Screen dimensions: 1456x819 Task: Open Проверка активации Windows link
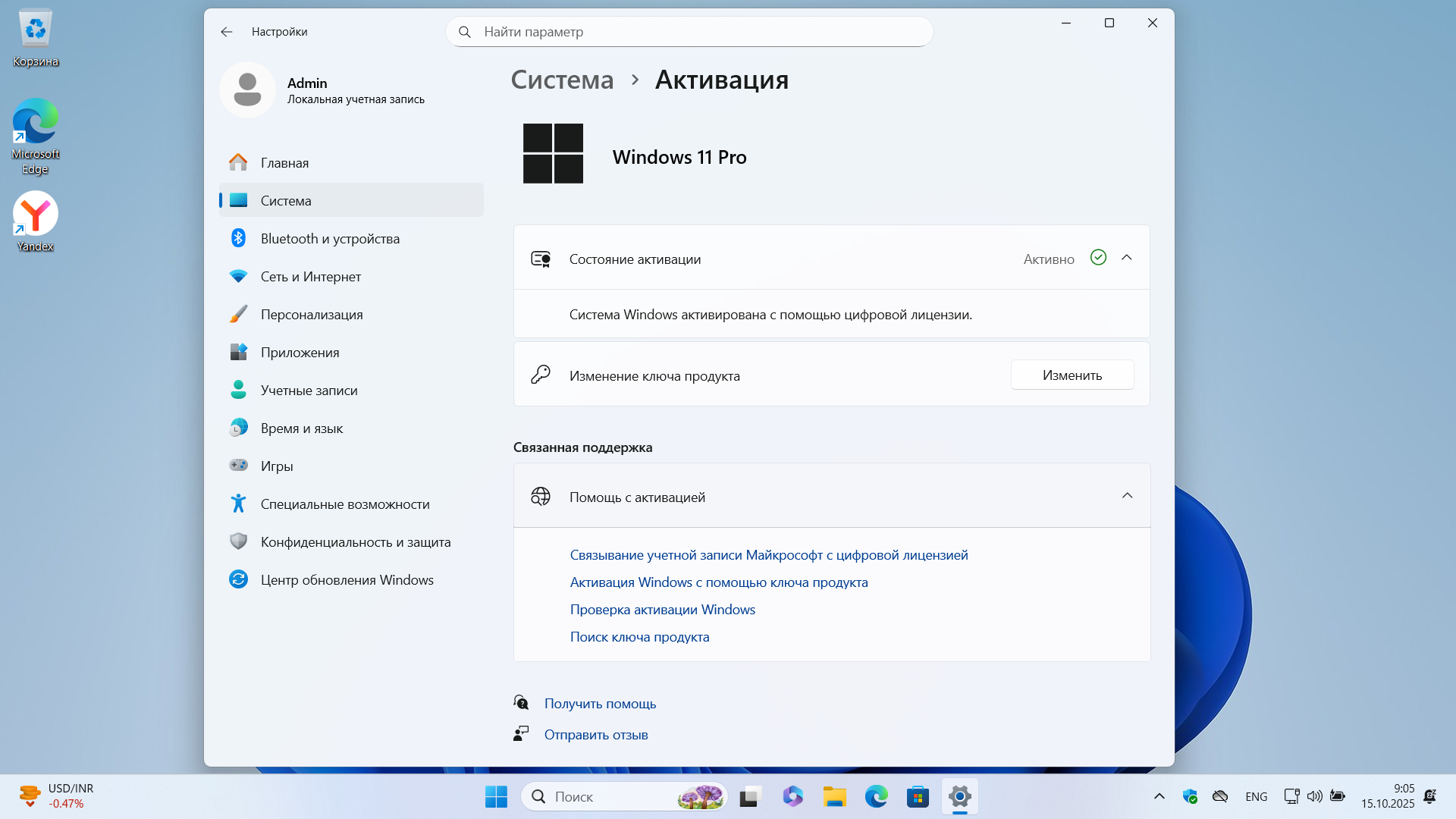662,610
